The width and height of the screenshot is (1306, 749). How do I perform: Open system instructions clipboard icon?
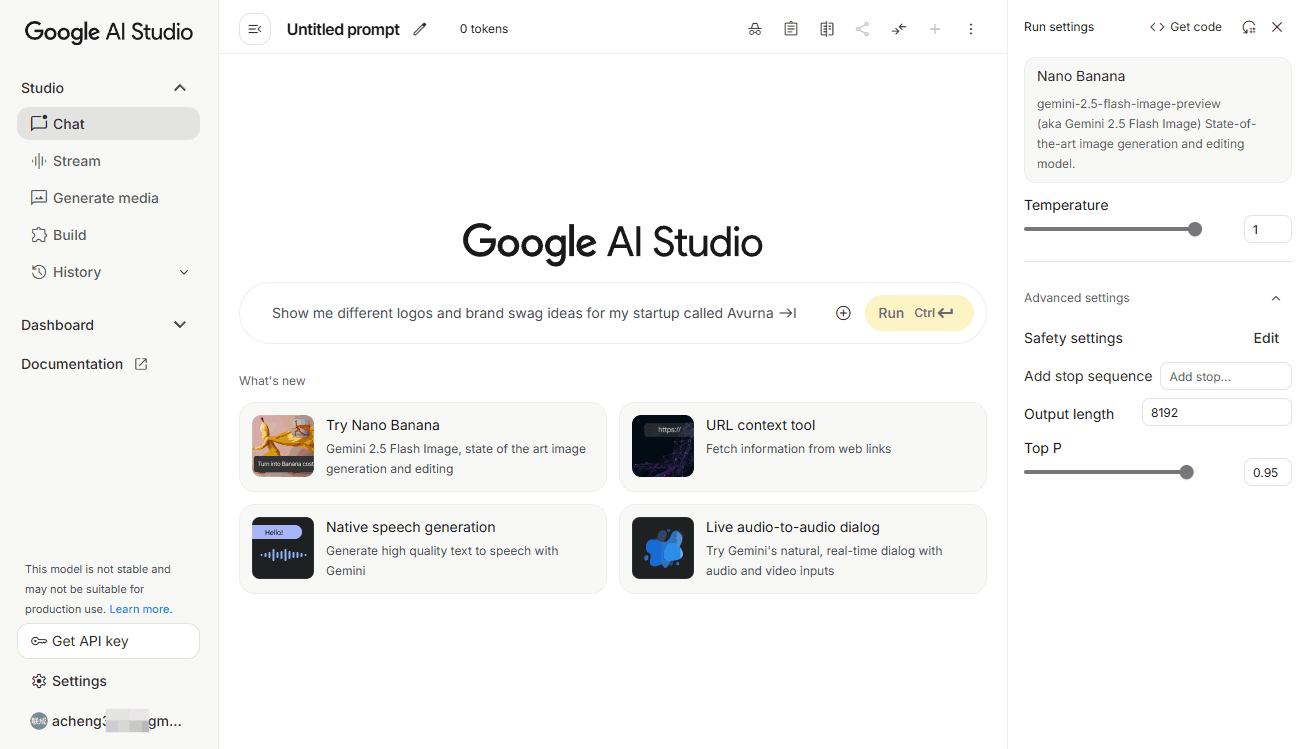click(x=791, y=29)
